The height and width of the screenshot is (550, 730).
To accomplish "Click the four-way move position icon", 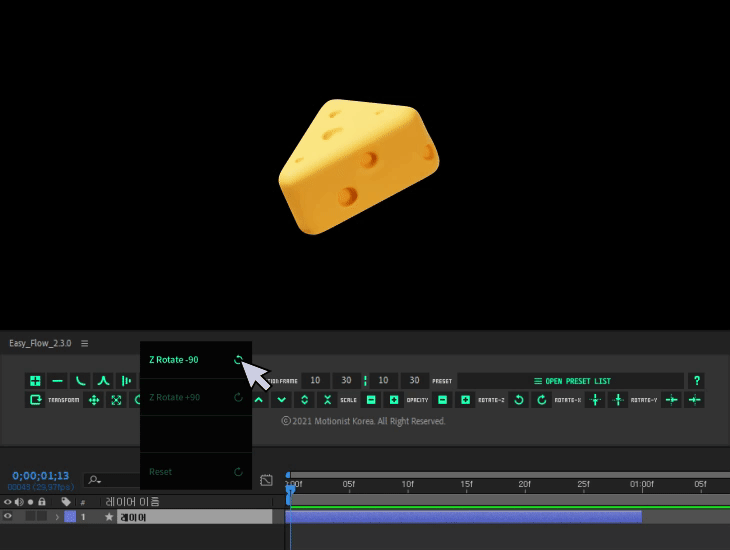I will [x=94, y=400].
